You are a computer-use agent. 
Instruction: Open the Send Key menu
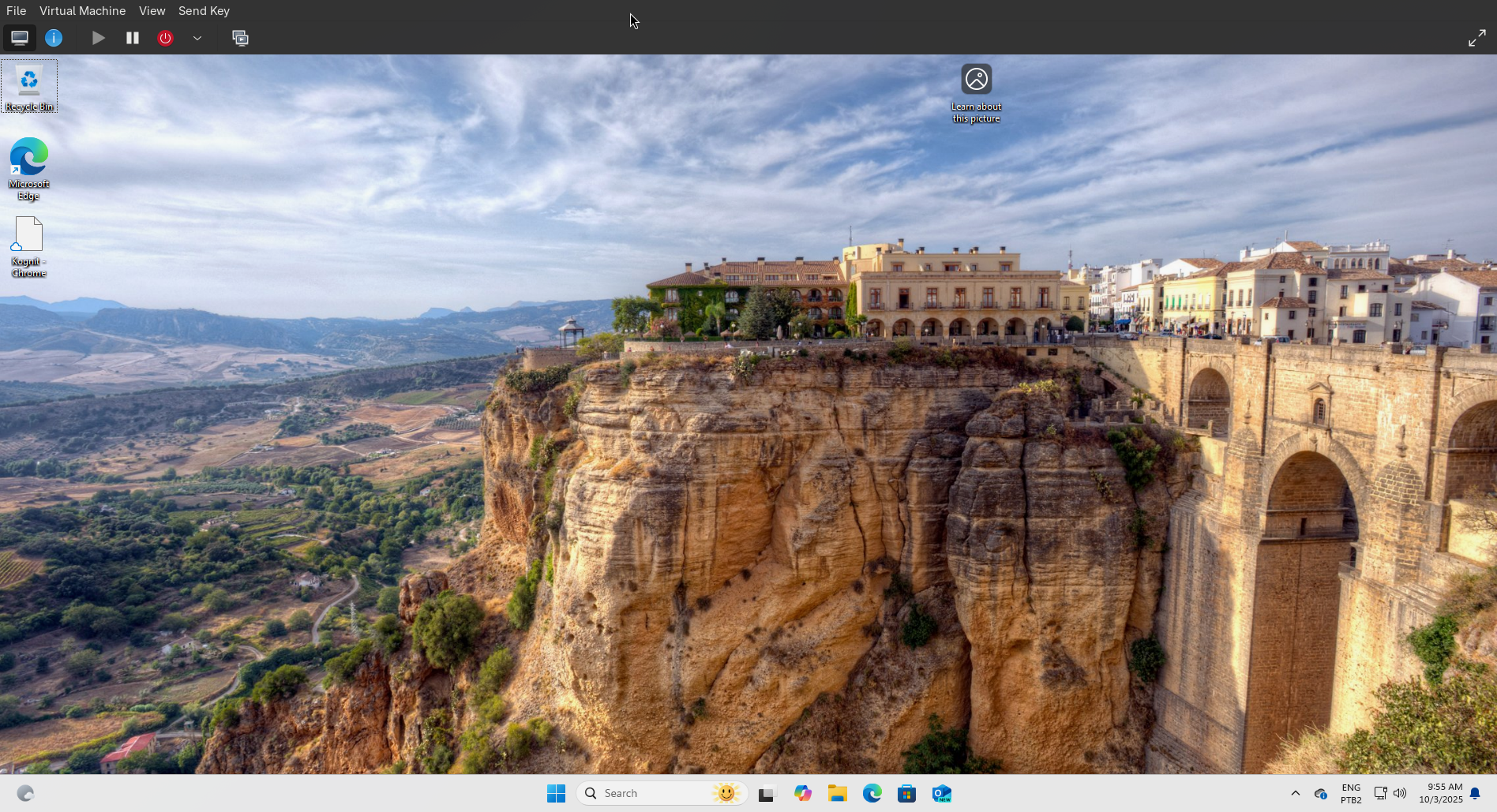(x=203, y=10)
